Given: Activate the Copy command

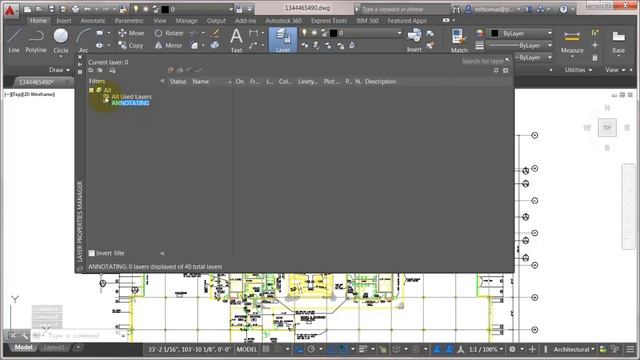Looking at the screenshot, I should pos(131,45).
